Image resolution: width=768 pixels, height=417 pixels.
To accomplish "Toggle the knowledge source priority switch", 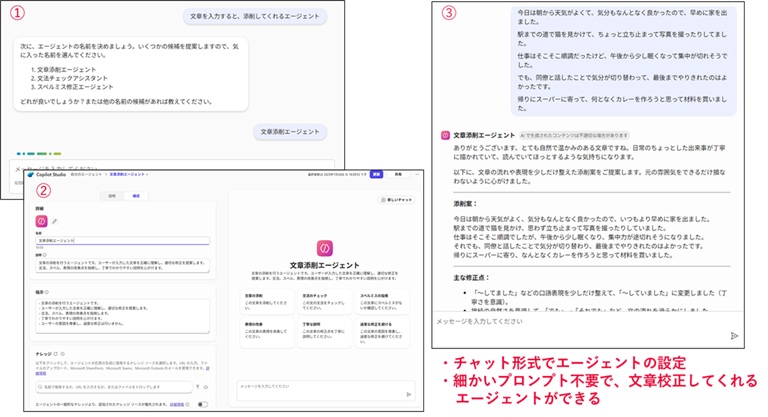I will click(203, 405).
